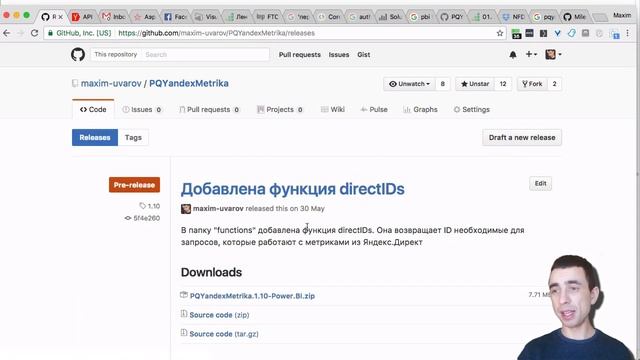Click the Edit release button

[x=540, y=184]
